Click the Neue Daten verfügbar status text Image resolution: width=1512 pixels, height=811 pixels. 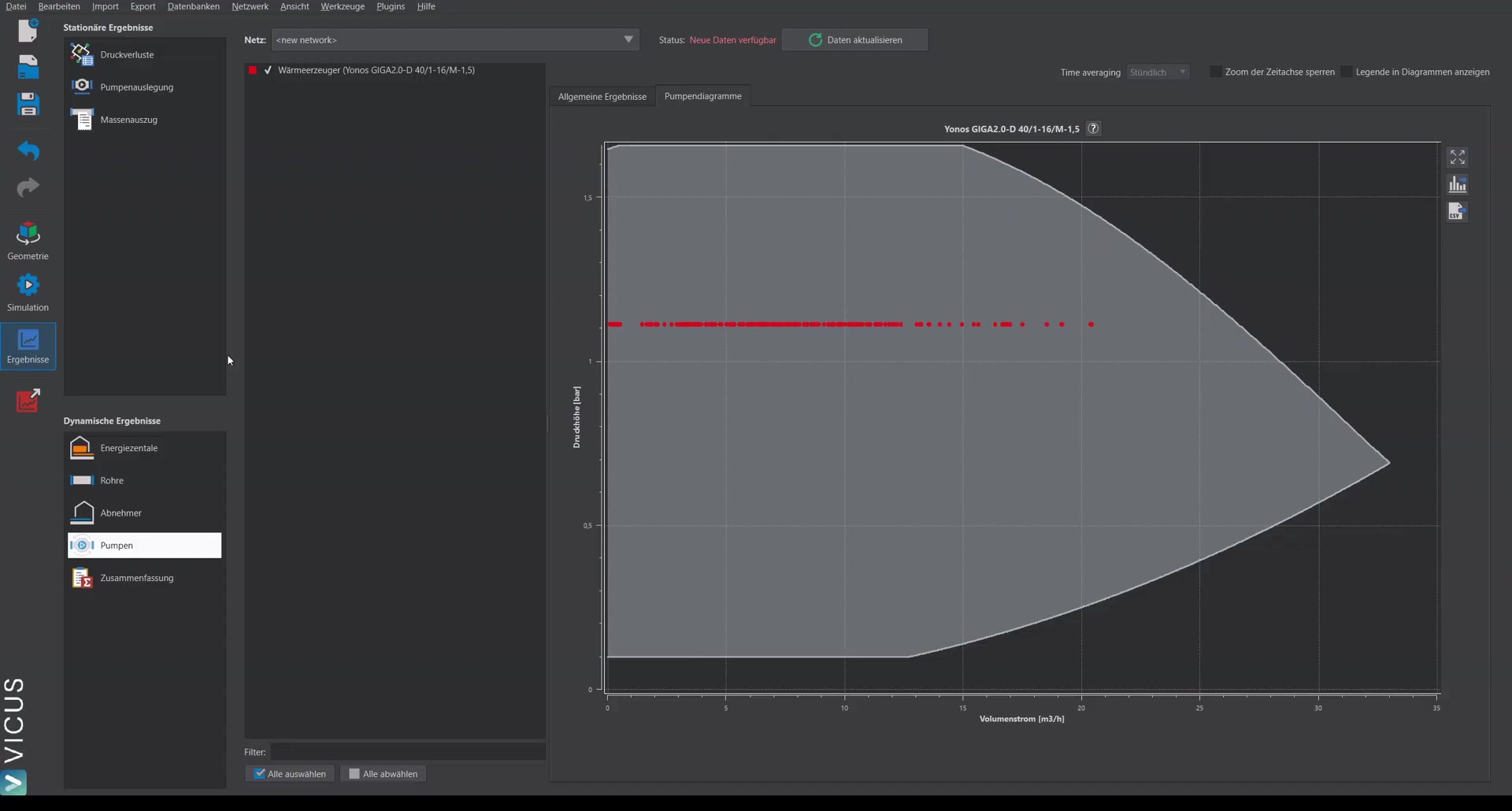point(732,40)
